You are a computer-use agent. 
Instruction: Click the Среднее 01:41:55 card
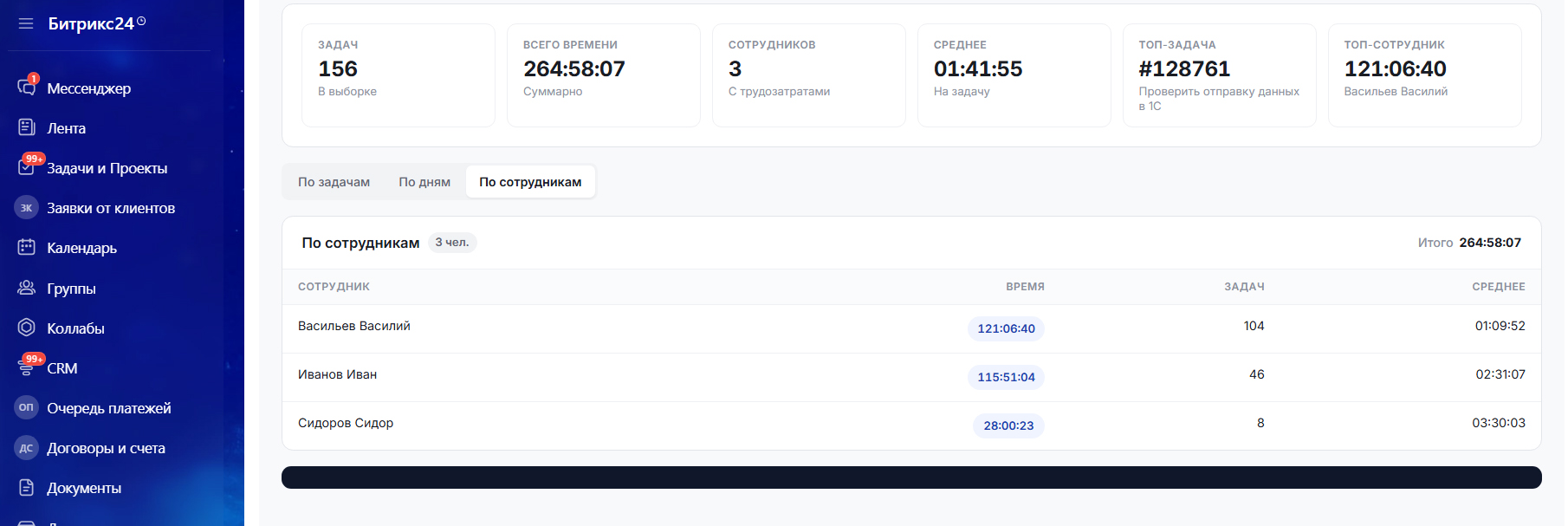[1014, 75]
